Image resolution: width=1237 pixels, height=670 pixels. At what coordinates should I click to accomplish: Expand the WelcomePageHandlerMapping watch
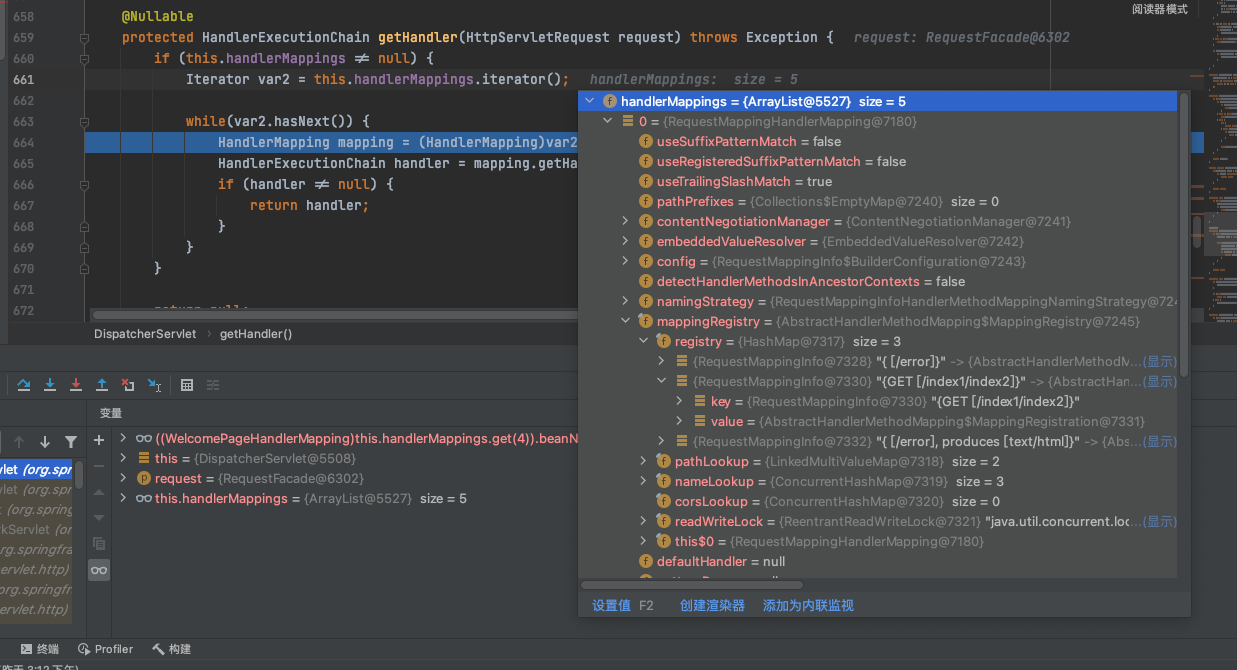(123, 438)
